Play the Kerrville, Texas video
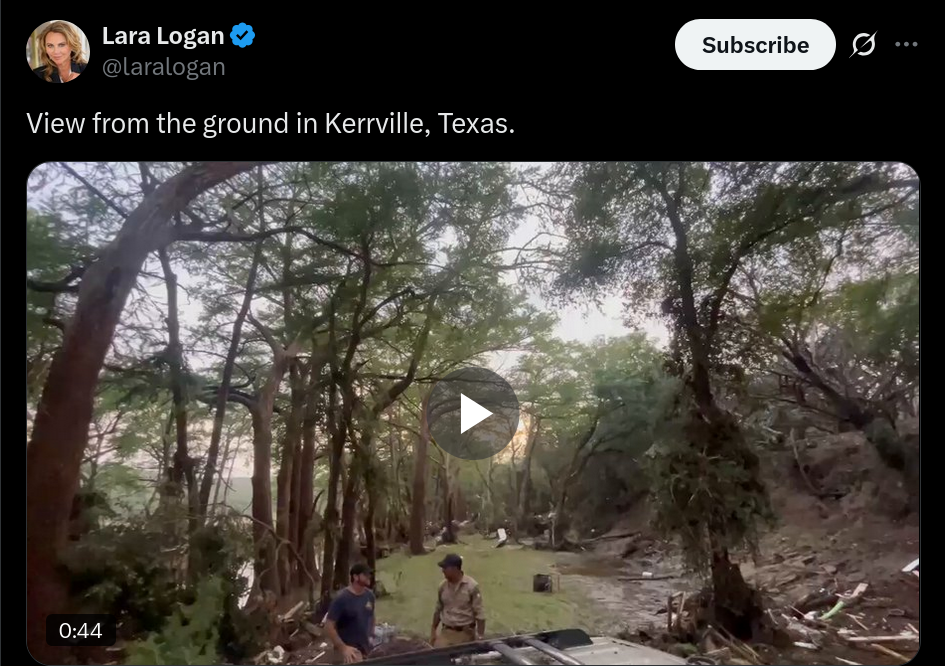The width and height of the screenshot is (945, 666). click(473, 413)
